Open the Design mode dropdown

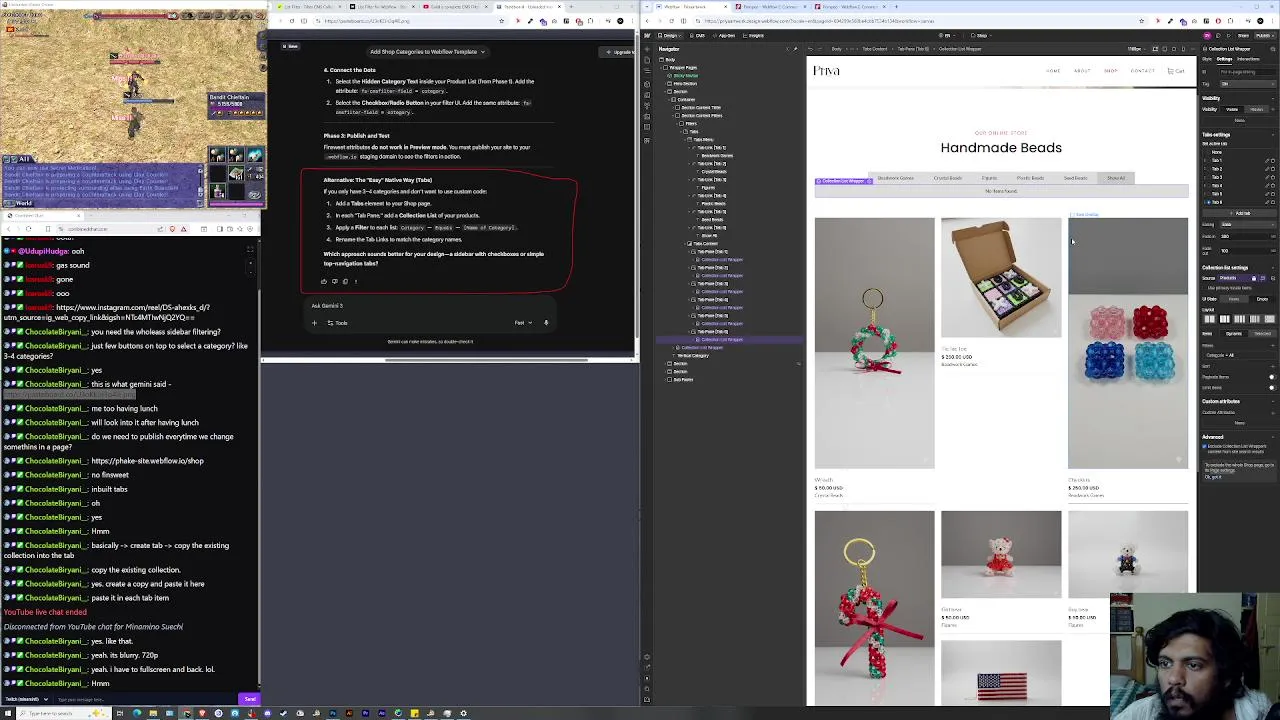[x=669, y=35]
